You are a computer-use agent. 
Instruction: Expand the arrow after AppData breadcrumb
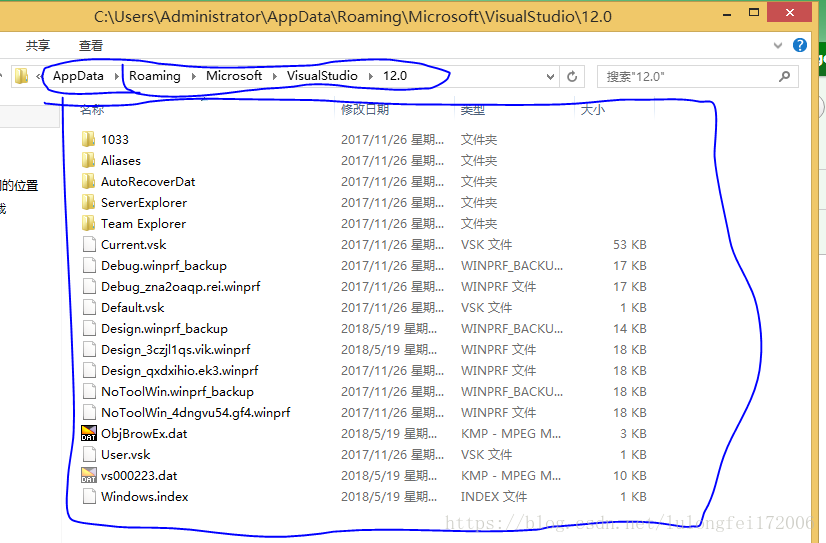pyautogui.click(x=116, y=76)
